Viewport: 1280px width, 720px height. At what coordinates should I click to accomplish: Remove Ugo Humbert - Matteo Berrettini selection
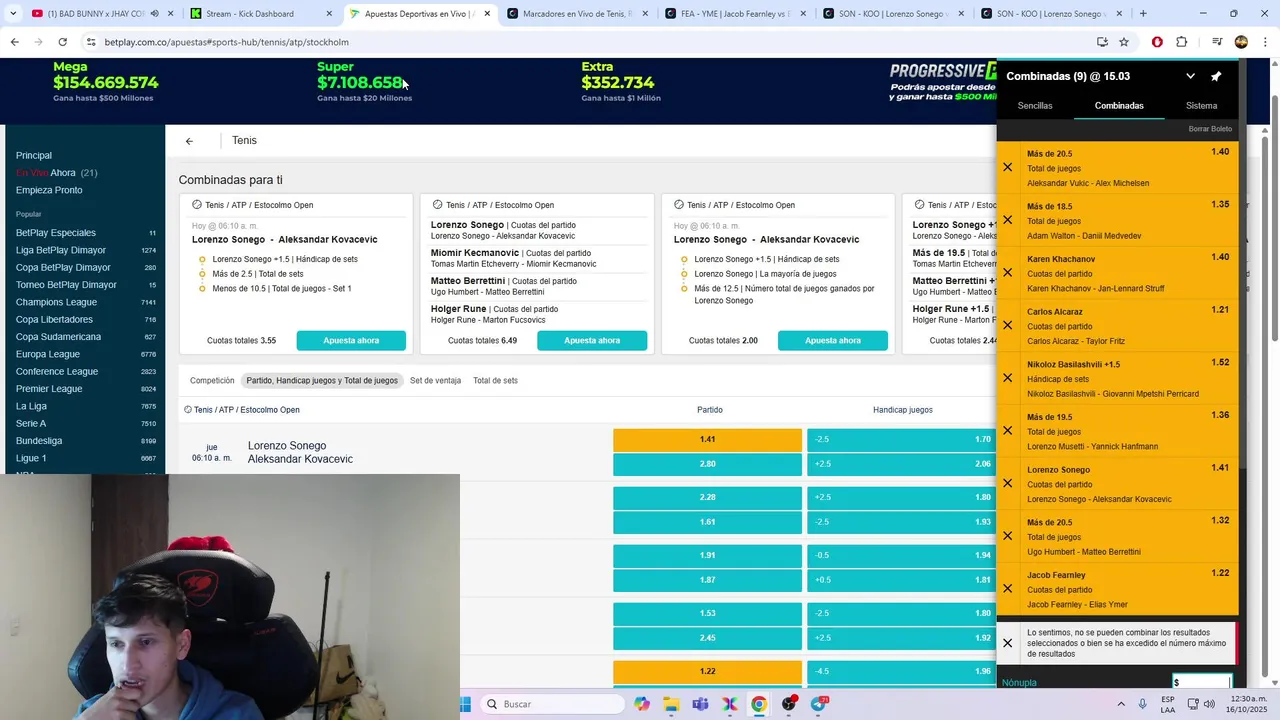click(x=1008, y=536)
